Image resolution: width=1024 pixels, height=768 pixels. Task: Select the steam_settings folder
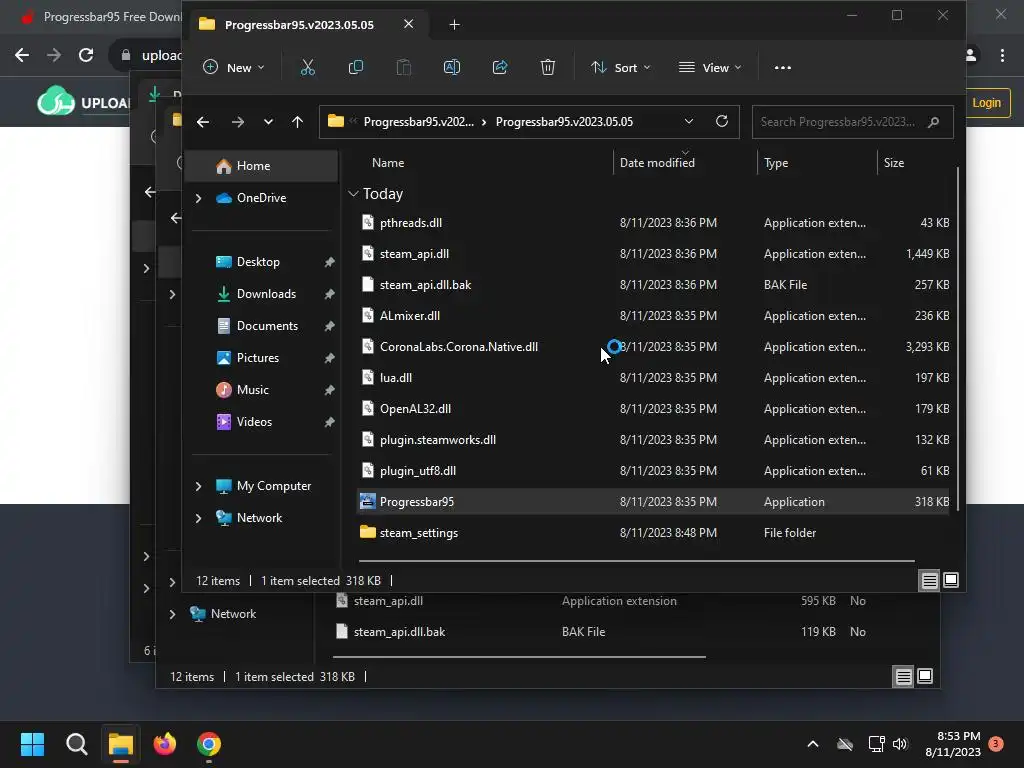[x=652, y=533]
